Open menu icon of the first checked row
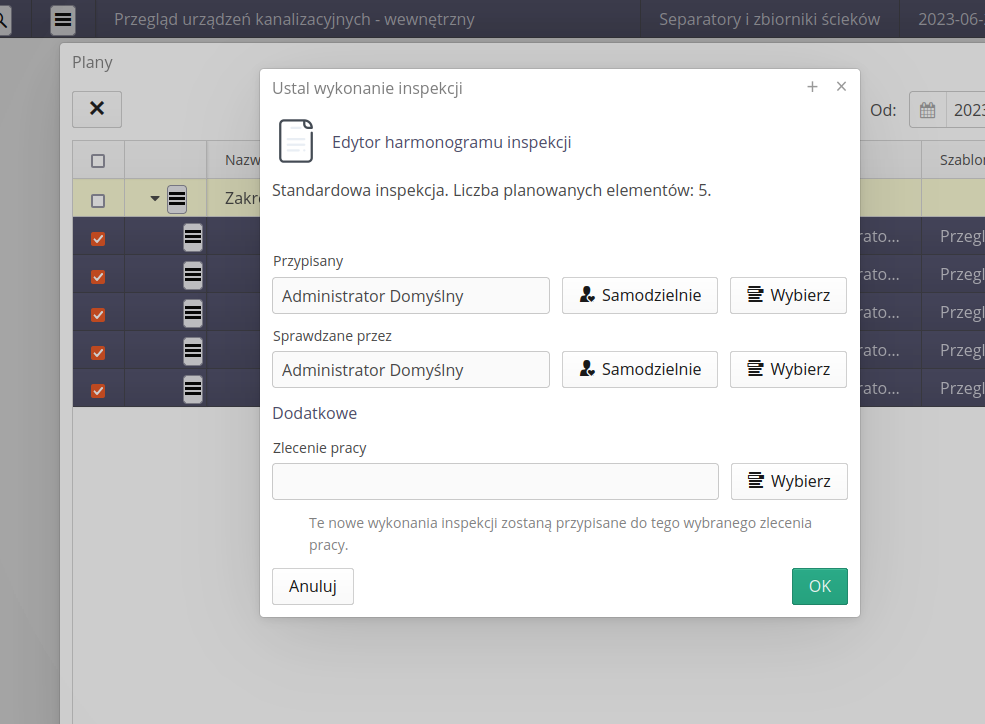Screen dimensions: 985x724 pos(193,238)
